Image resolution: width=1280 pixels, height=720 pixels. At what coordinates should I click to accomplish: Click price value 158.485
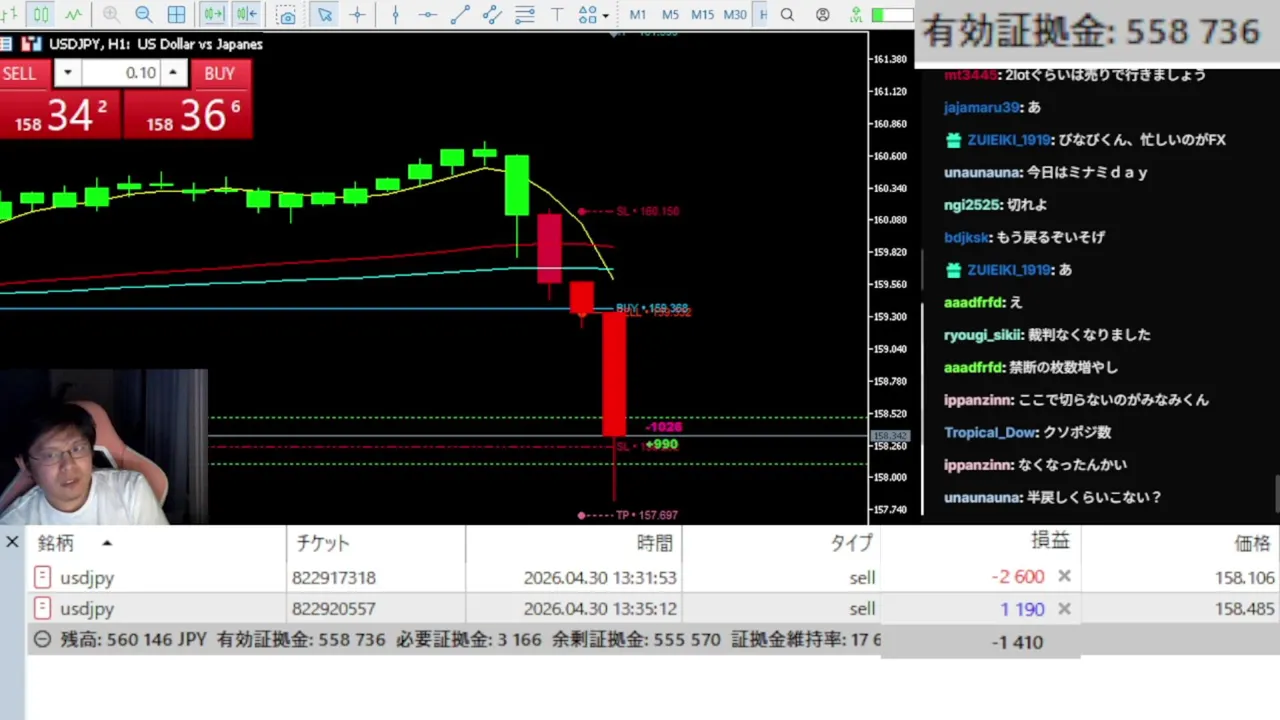1244,609
